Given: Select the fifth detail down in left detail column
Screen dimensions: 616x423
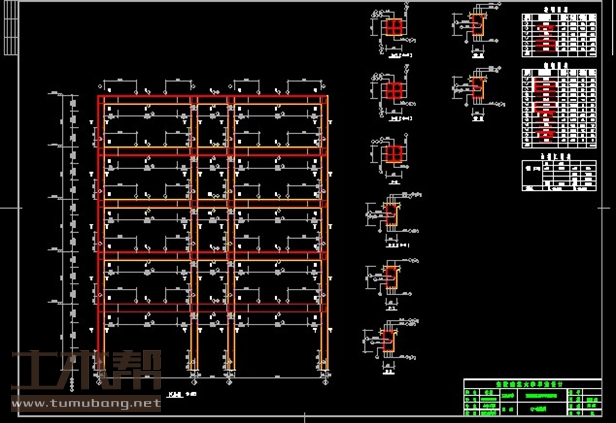Looking at the screenshot, I should (x=395, y=277).
